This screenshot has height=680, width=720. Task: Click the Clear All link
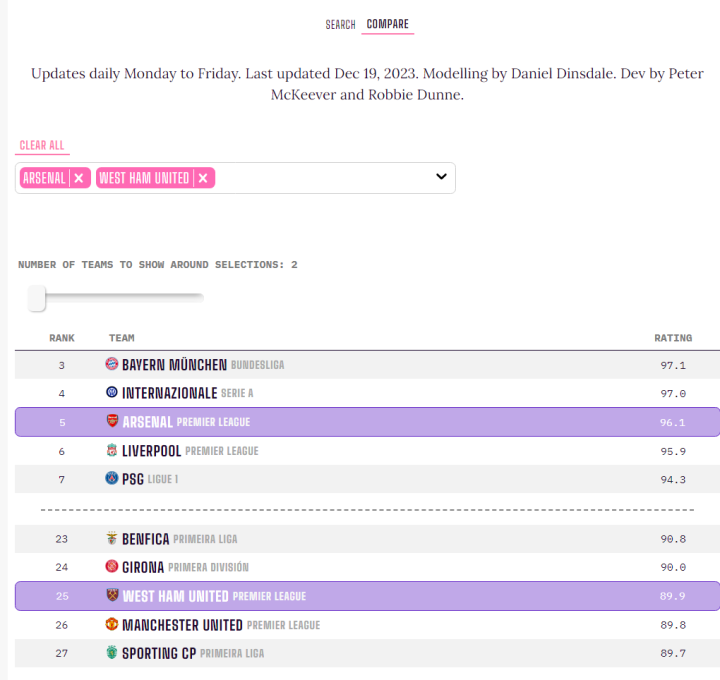click(x=42, y=145)
